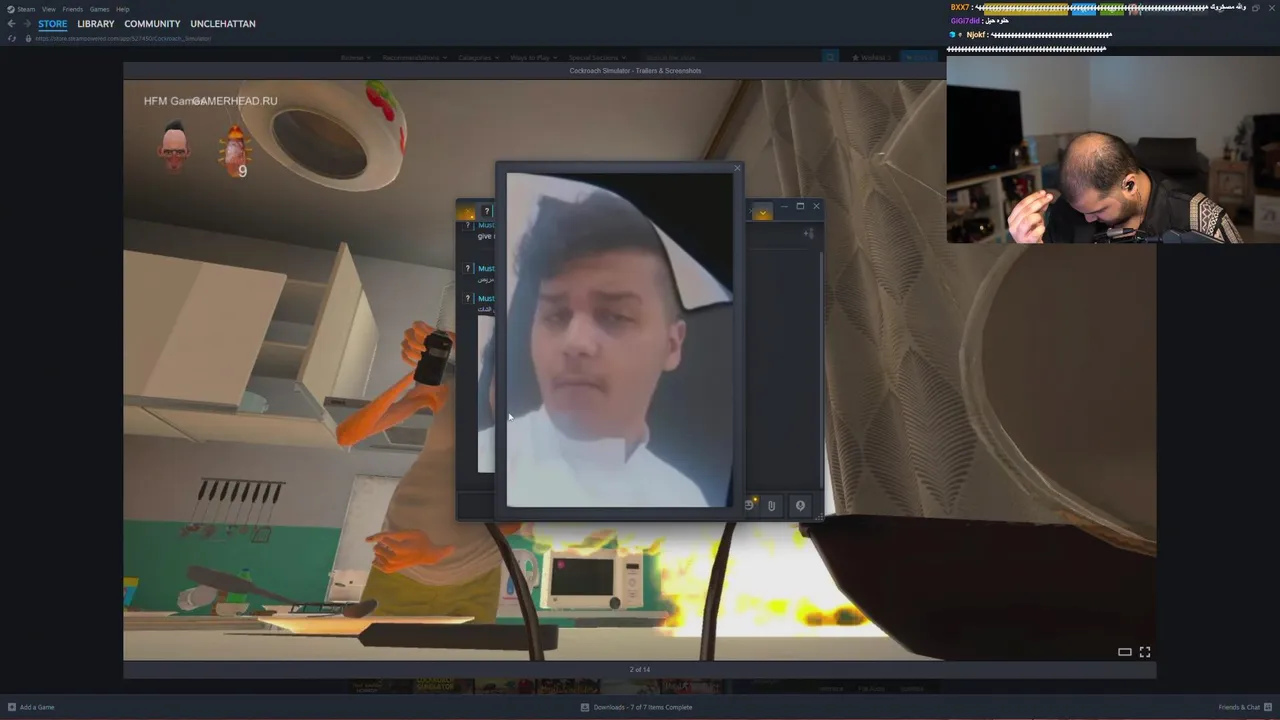Click the enlarged chat image

pos(619,340)
